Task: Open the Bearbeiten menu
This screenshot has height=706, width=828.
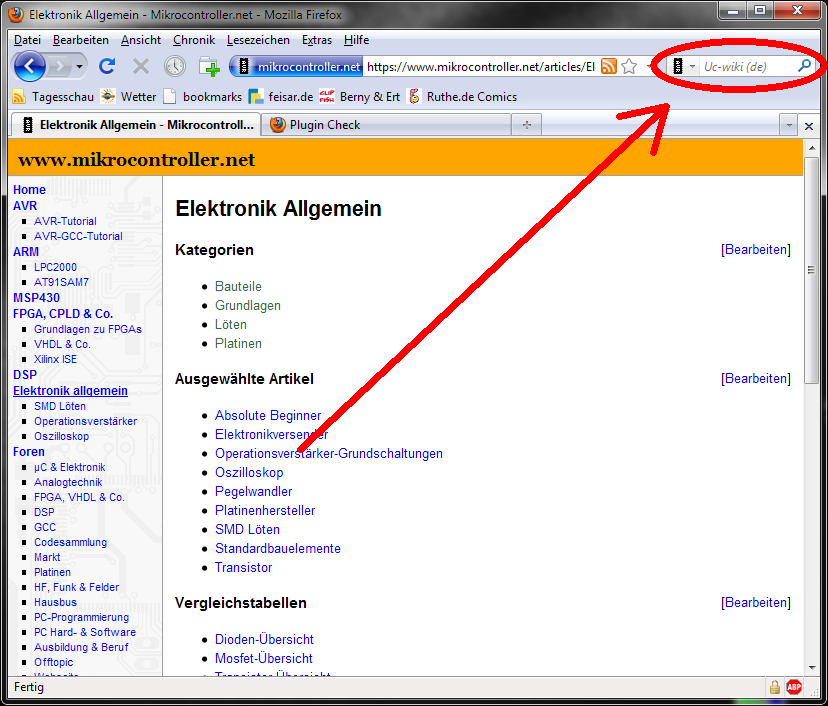Action: point(81,40)
